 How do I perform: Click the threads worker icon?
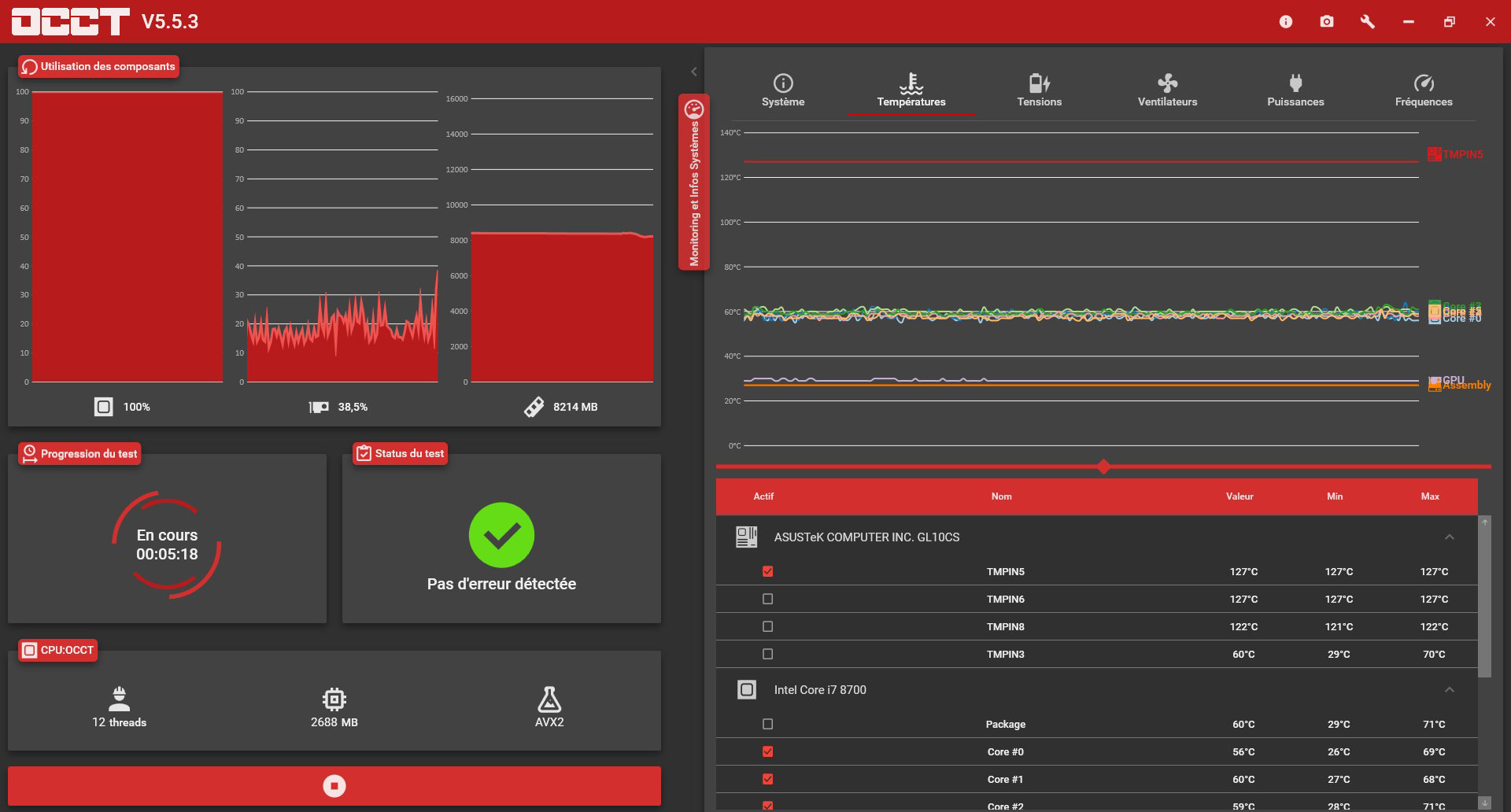pos(119,699)
